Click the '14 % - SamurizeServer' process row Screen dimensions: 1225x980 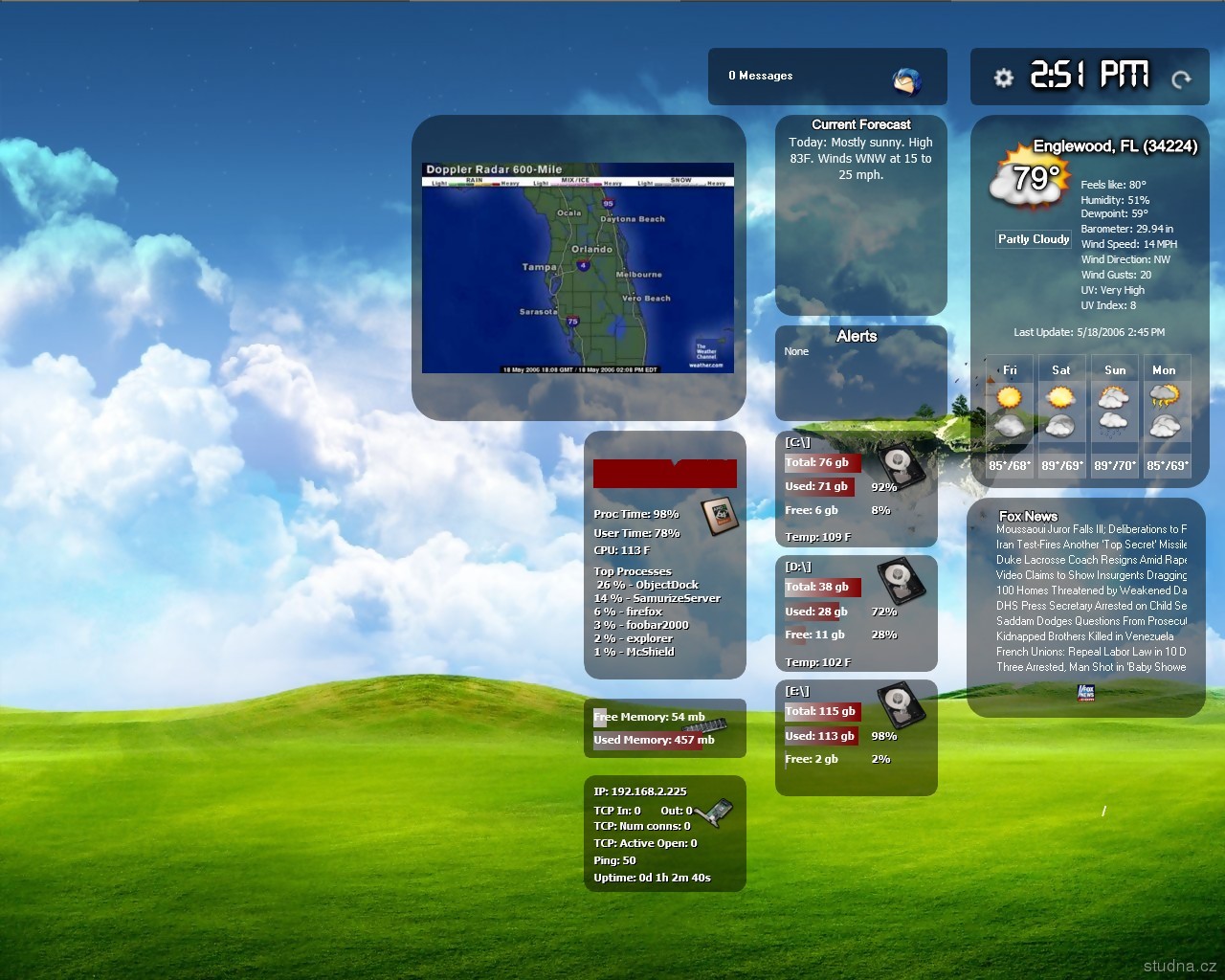tap(657, 598)
